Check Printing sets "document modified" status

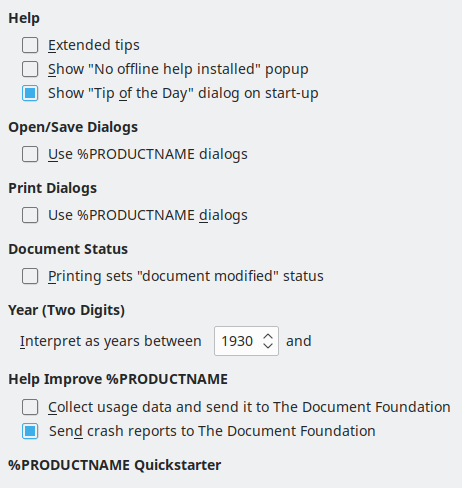click(30, 276)
